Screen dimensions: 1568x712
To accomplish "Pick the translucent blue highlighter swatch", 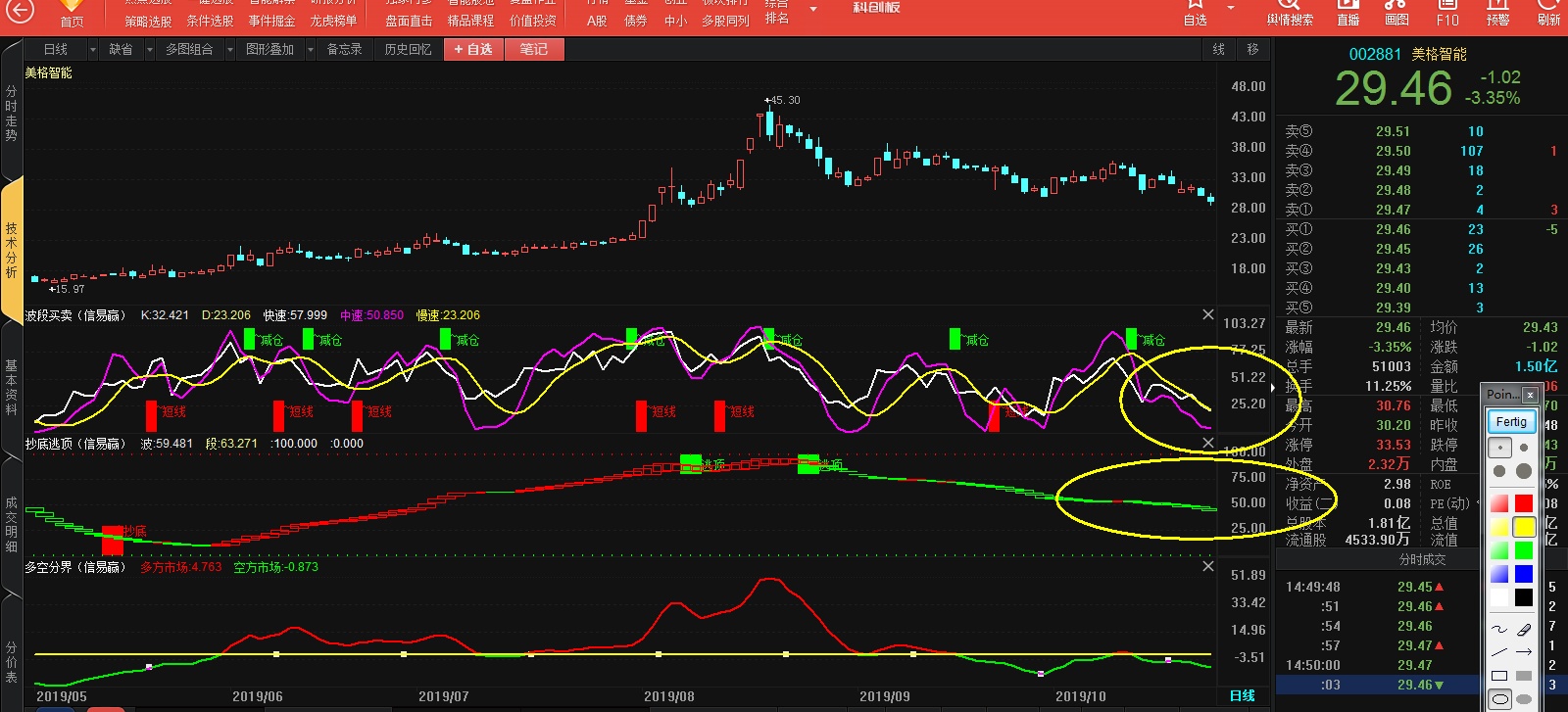I will click(1499, 574).
